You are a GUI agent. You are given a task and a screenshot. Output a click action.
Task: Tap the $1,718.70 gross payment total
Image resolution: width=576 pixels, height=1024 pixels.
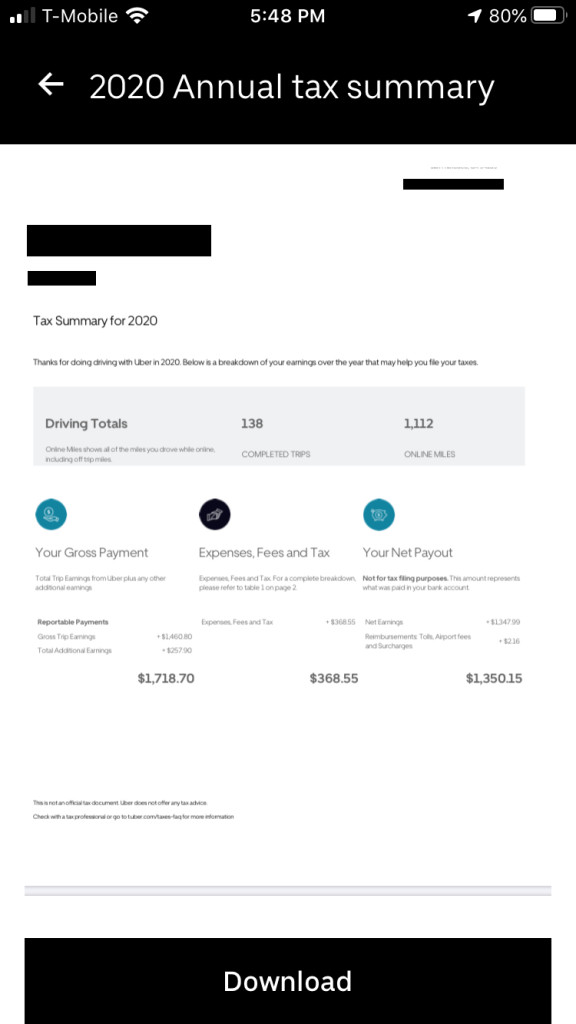[166, 679]
